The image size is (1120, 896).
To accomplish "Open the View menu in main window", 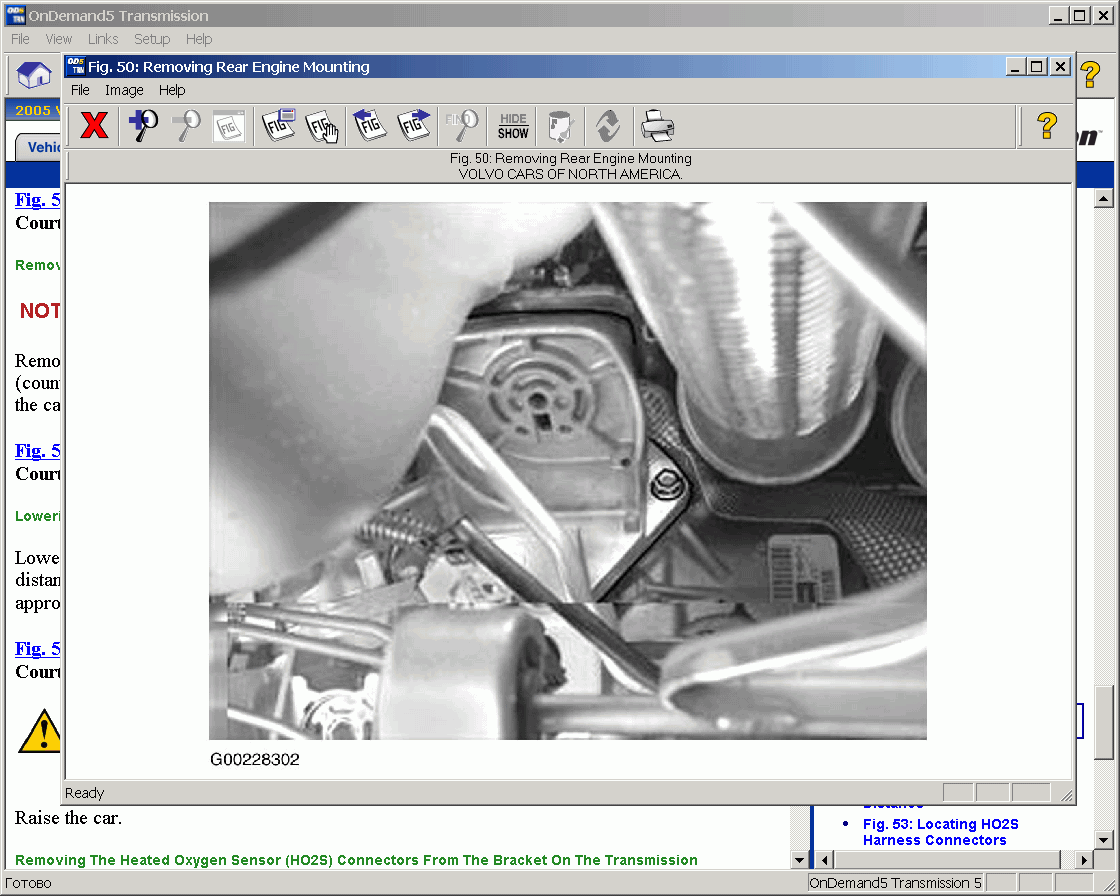I will click(x=58, y=39).
